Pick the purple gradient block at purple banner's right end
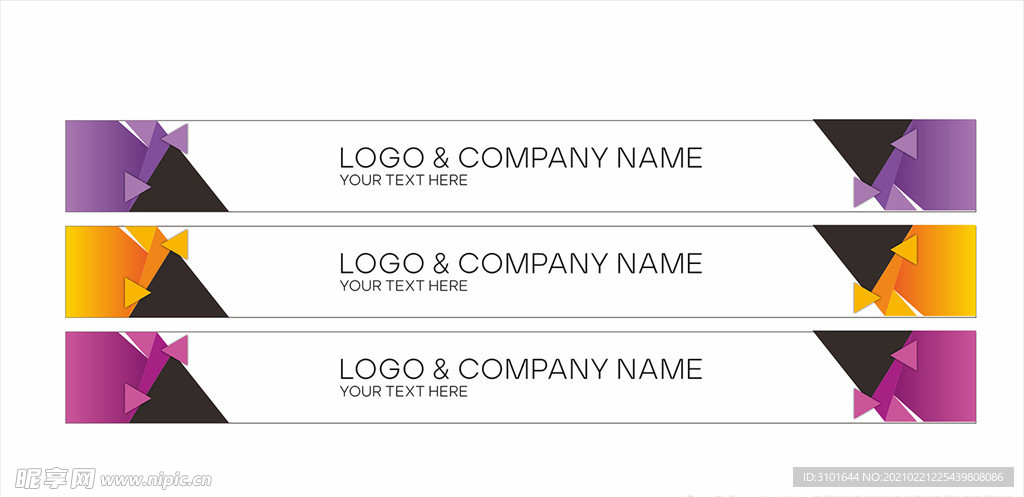 click(x=948, y=165)
